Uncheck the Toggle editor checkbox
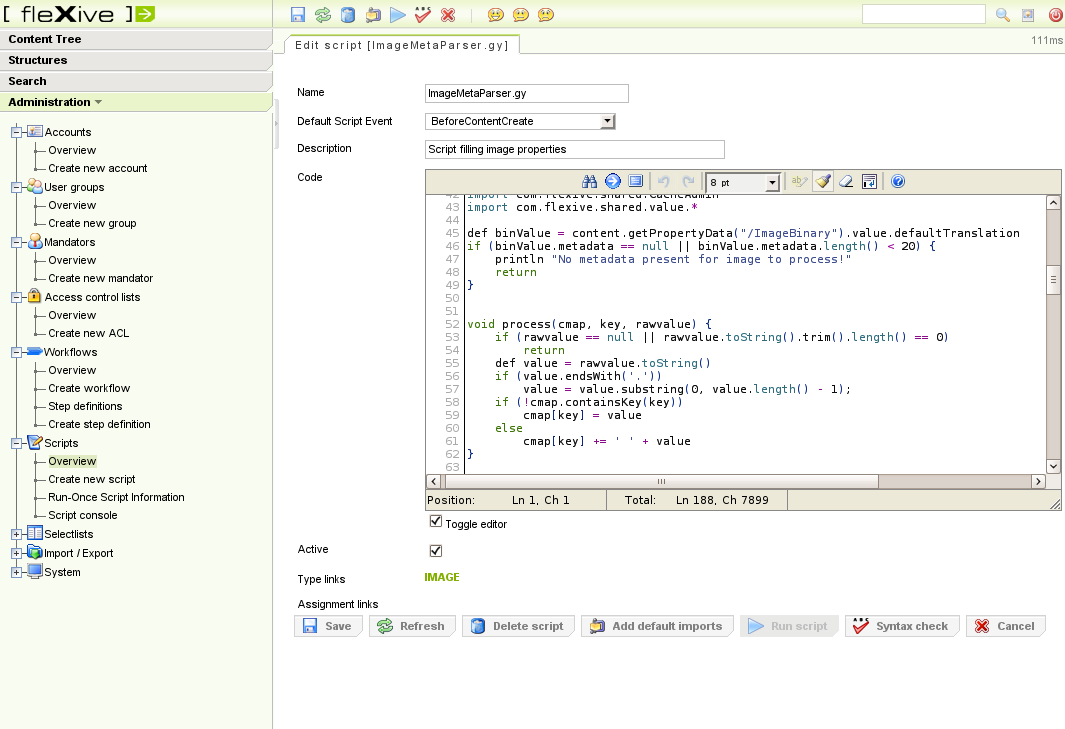Viewport: 1065px width, 729px height. pos(435,521)
